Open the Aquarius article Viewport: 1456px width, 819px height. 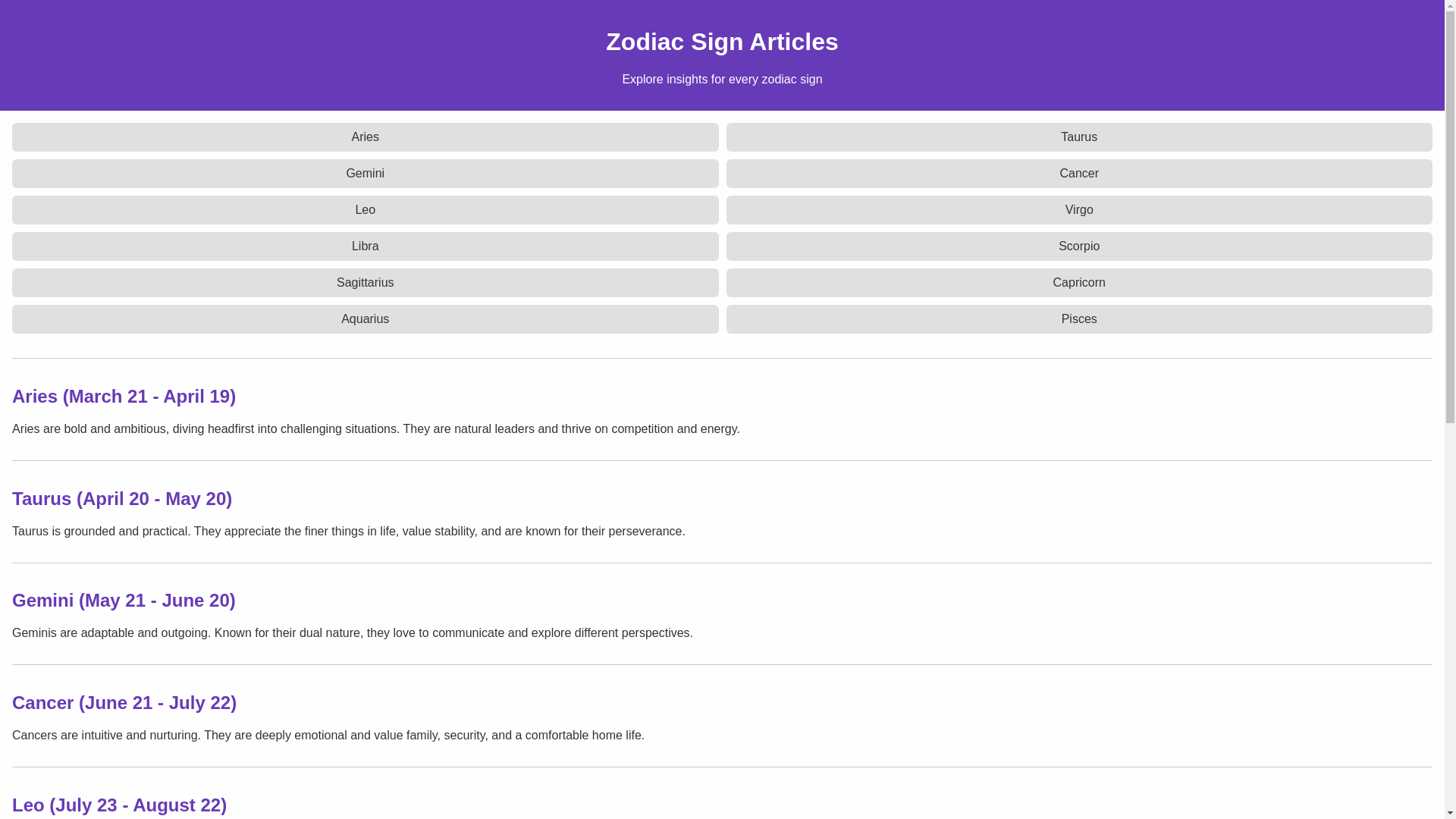365,319
